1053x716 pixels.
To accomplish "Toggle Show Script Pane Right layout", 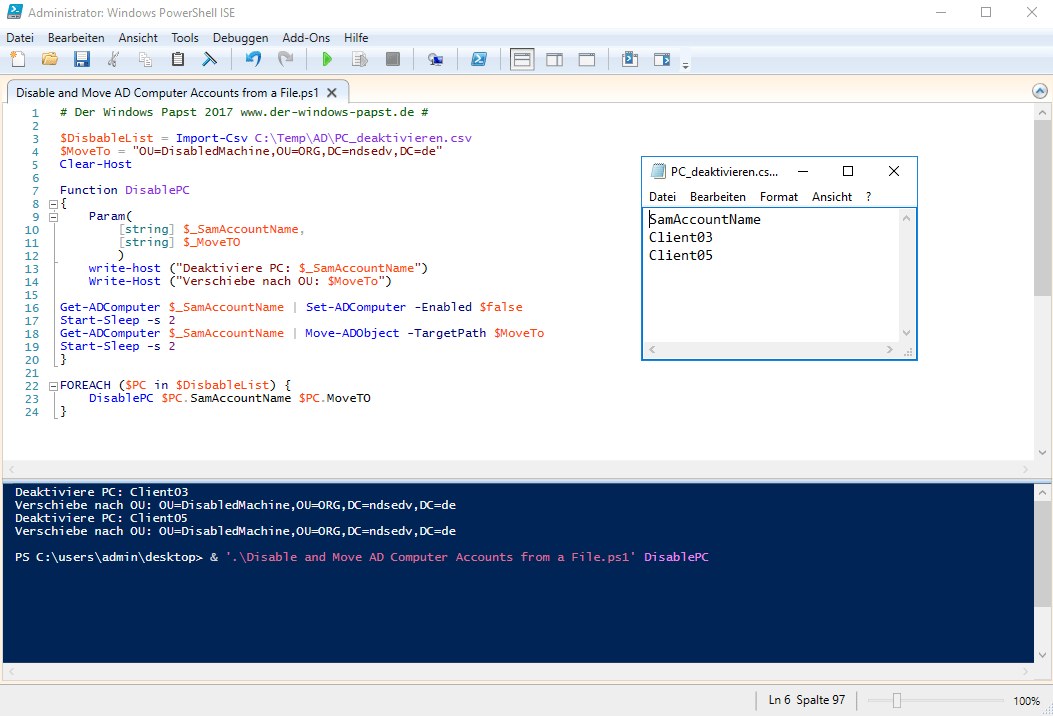I will 554,60.
